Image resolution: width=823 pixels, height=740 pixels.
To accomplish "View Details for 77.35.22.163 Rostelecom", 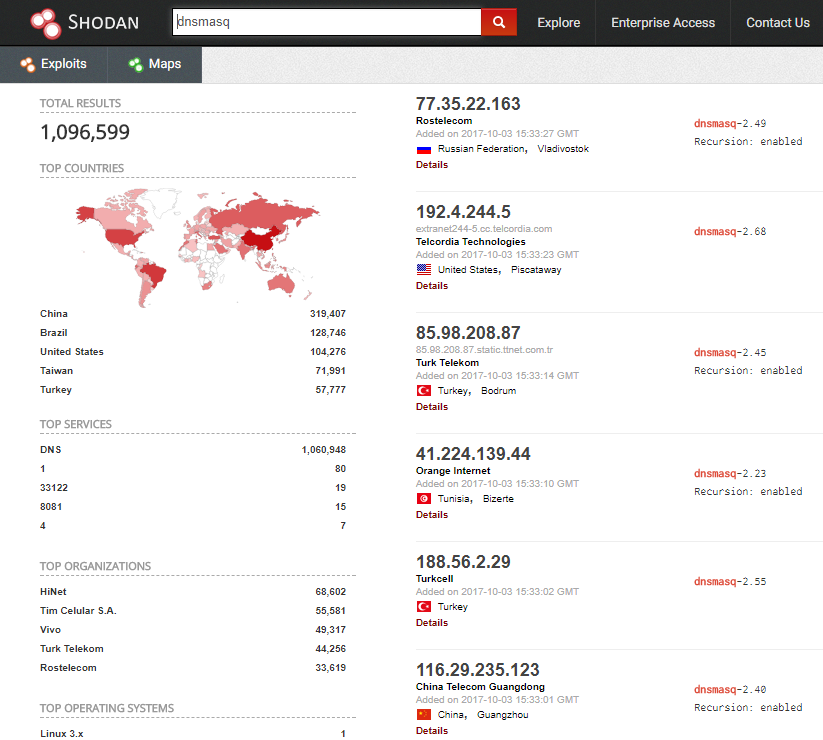I will point(432,165).
